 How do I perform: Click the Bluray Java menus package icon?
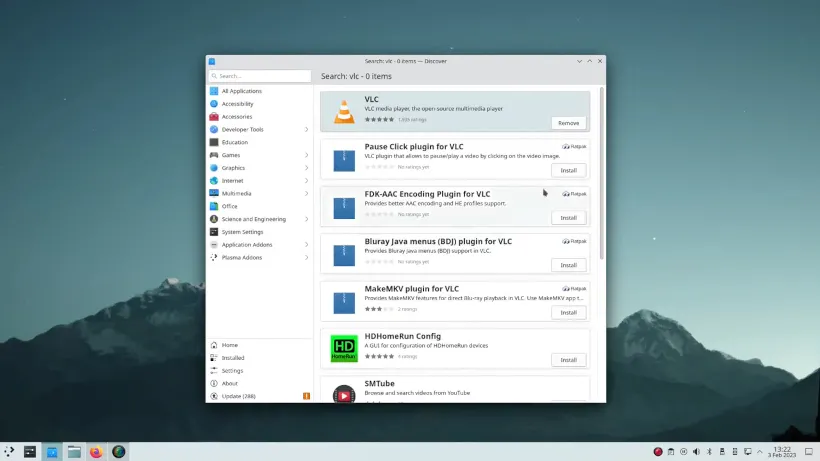click(344, 256)
